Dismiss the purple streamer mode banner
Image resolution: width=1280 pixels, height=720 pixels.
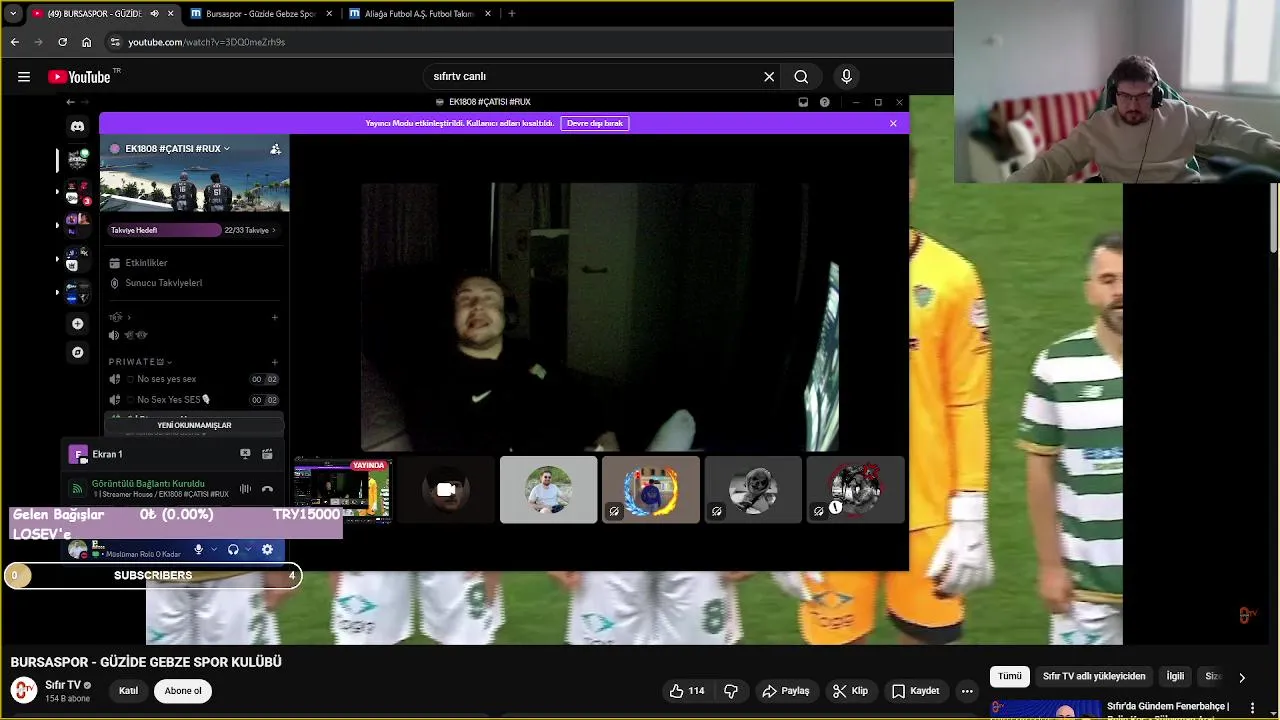pos(893,123)
